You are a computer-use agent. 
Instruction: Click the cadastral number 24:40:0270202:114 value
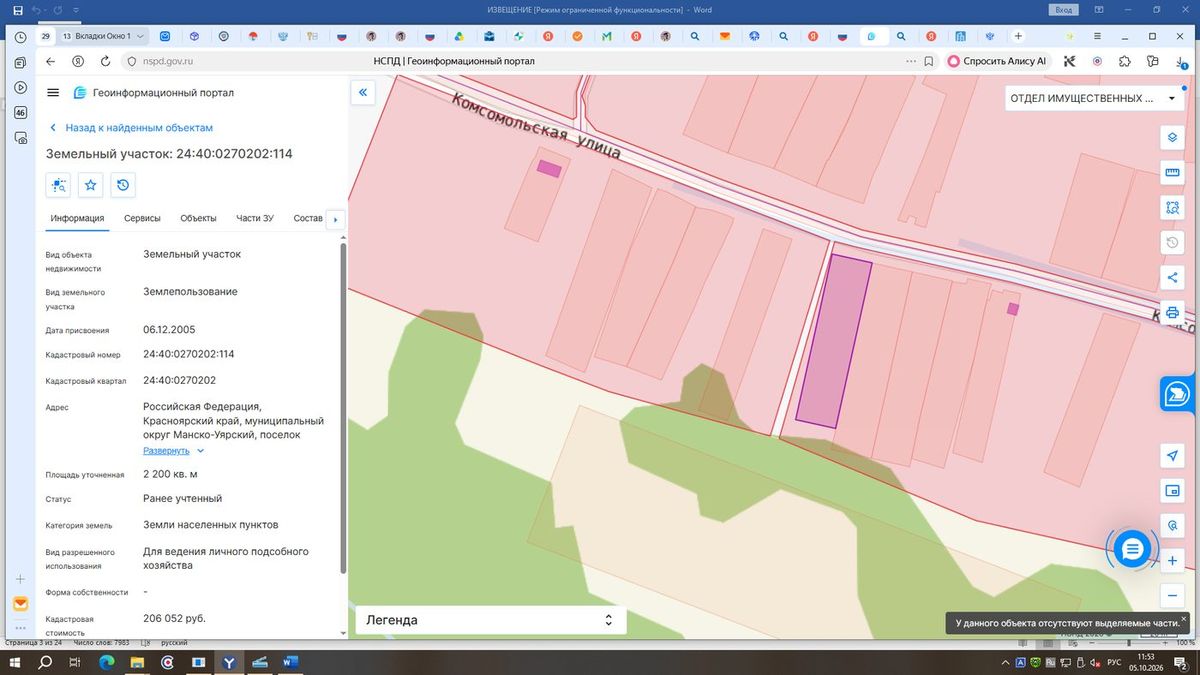pos(189,354)
